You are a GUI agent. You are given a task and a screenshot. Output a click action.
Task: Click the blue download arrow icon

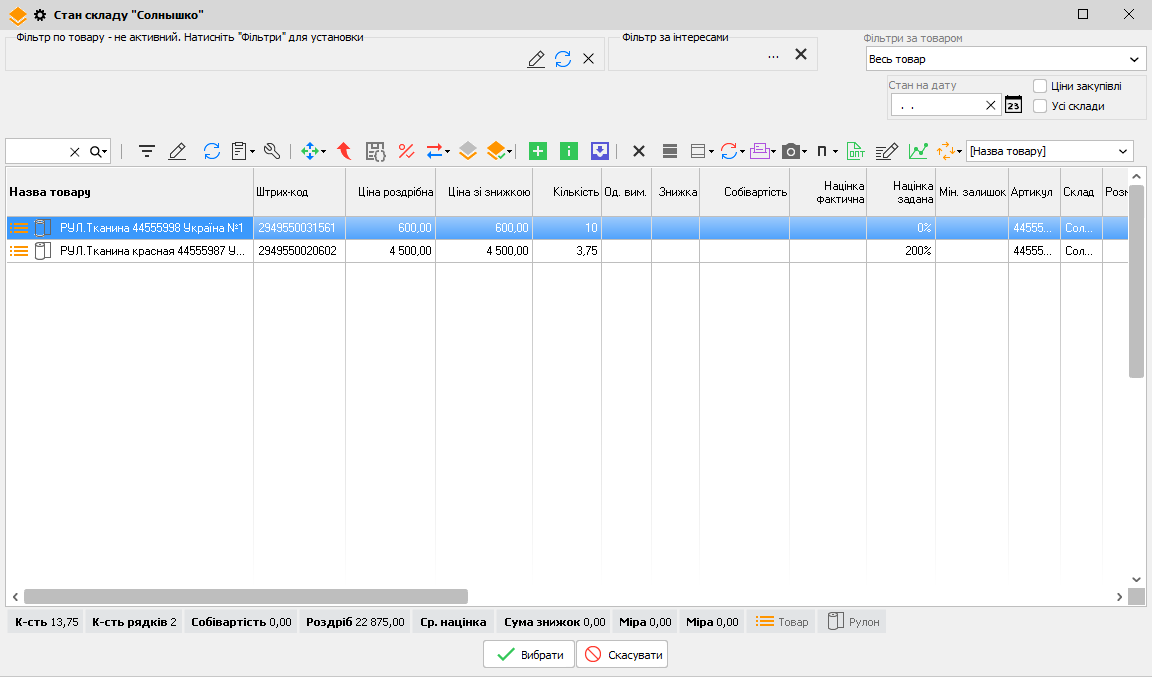(600, 151)
